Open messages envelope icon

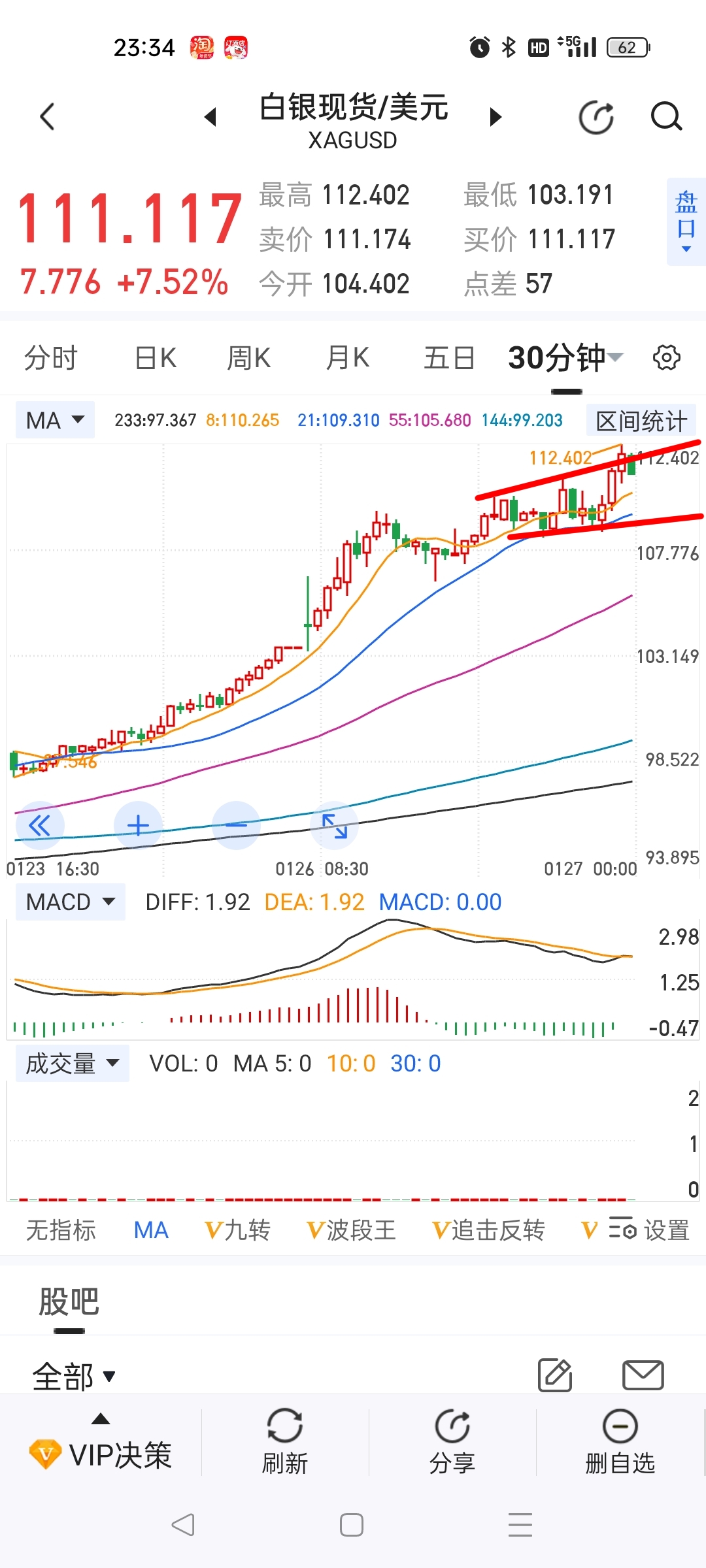click(x=643, y=1375)
